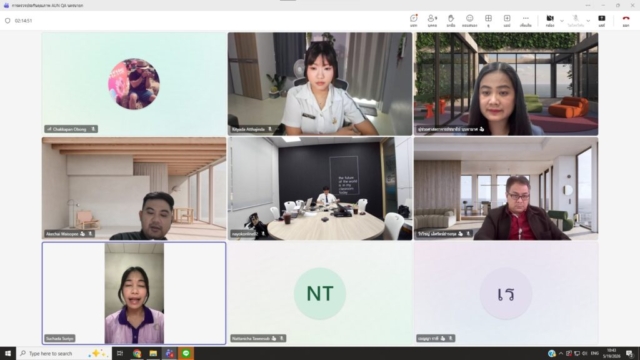Raise your hand in the meeting

click(x=451, y=20)
